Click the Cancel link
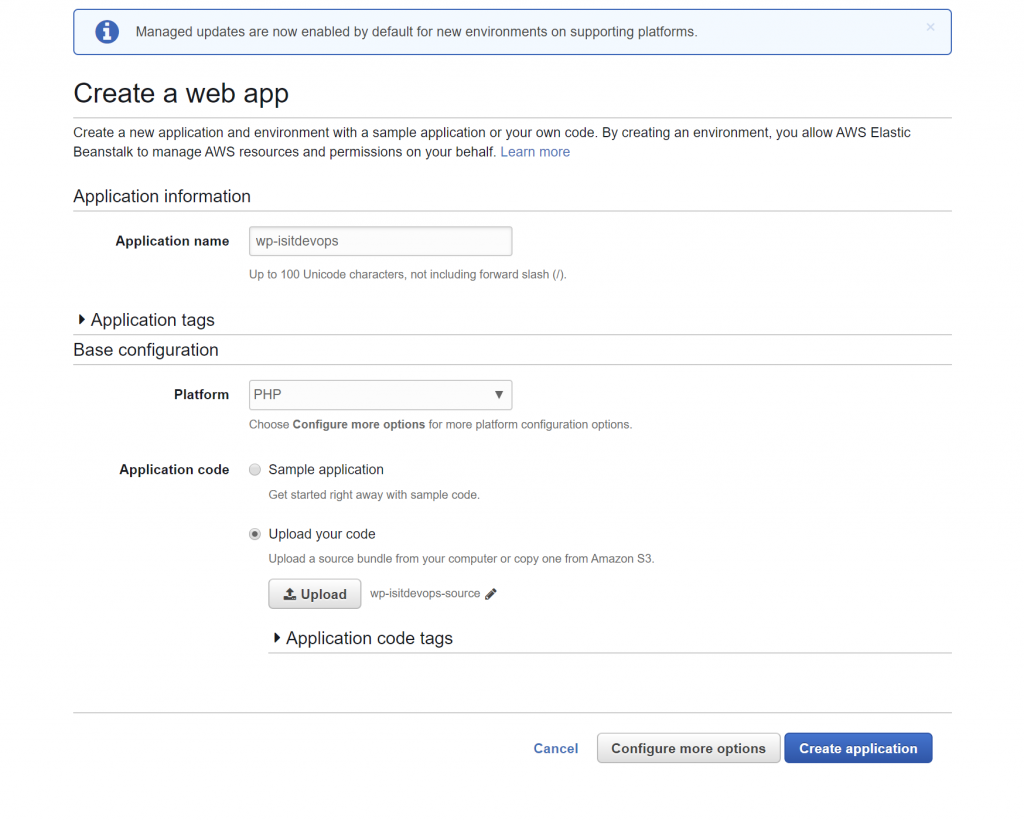Screen dimensions: 1024x820 [x=556, y=748]
